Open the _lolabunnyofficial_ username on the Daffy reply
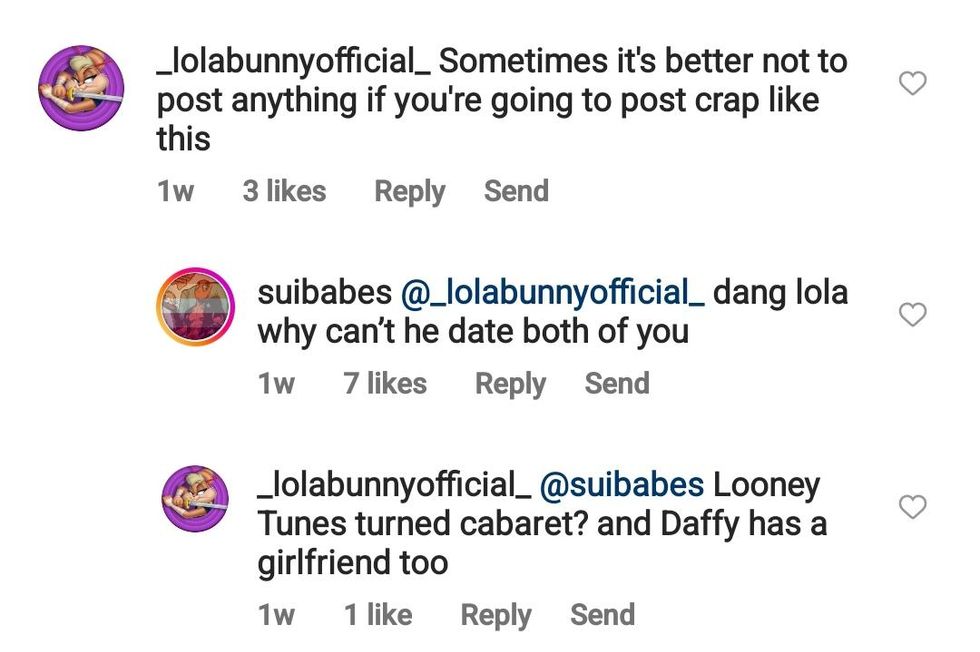 point(393,485)
